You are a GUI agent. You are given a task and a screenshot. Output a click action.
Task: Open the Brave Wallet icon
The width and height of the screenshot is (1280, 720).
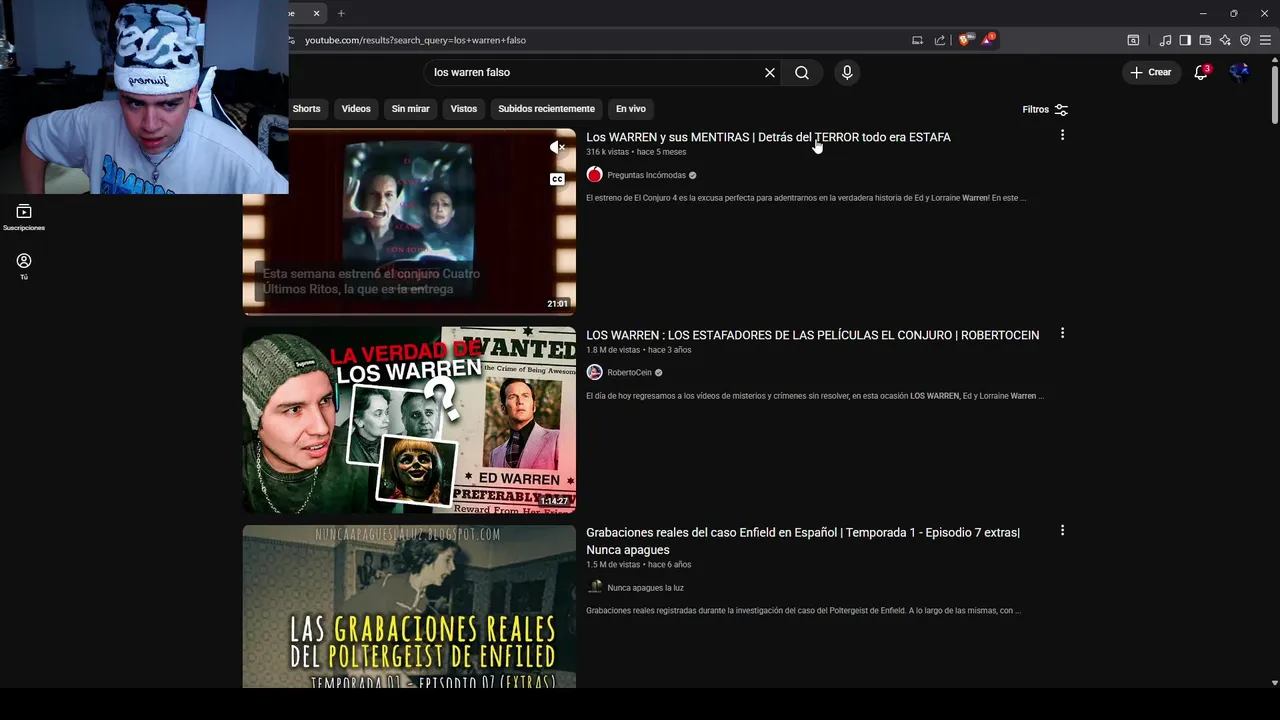point(1205,40)
